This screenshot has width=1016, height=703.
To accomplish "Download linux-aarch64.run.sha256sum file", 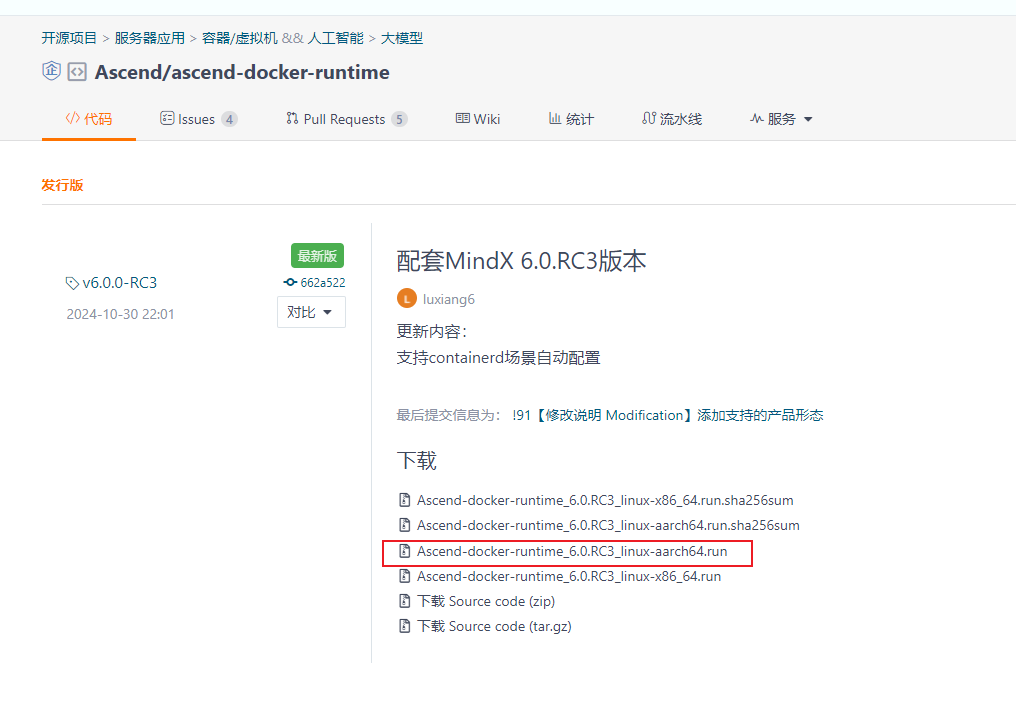I will [608, 525].
